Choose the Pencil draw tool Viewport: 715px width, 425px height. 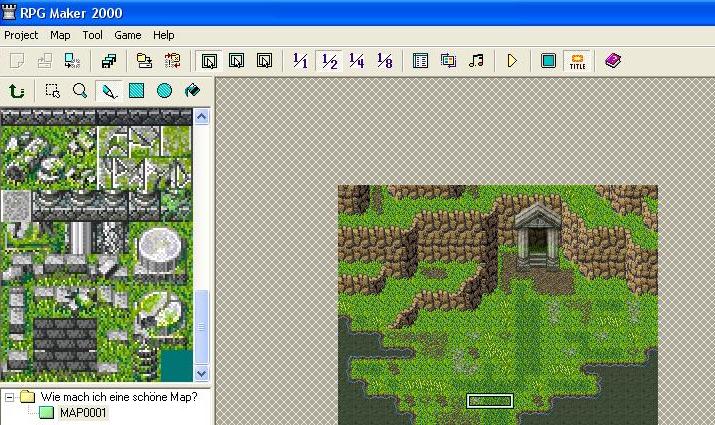click(109, 91)
